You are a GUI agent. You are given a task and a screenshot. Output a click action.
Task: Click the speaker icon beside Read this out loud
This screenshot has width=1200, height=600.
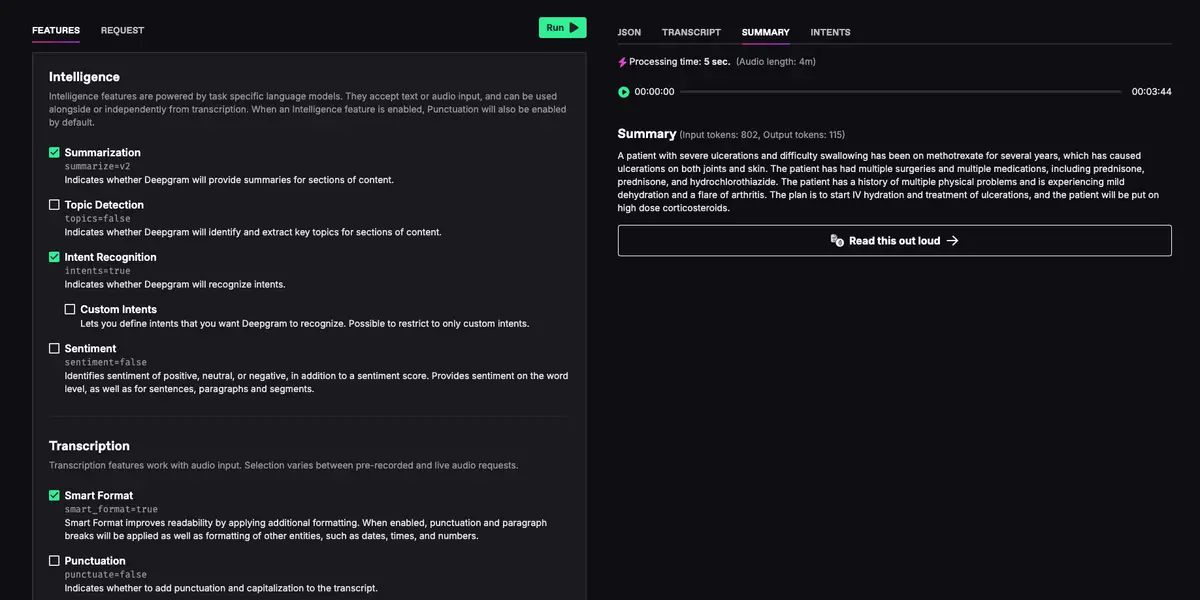point(837,241)
